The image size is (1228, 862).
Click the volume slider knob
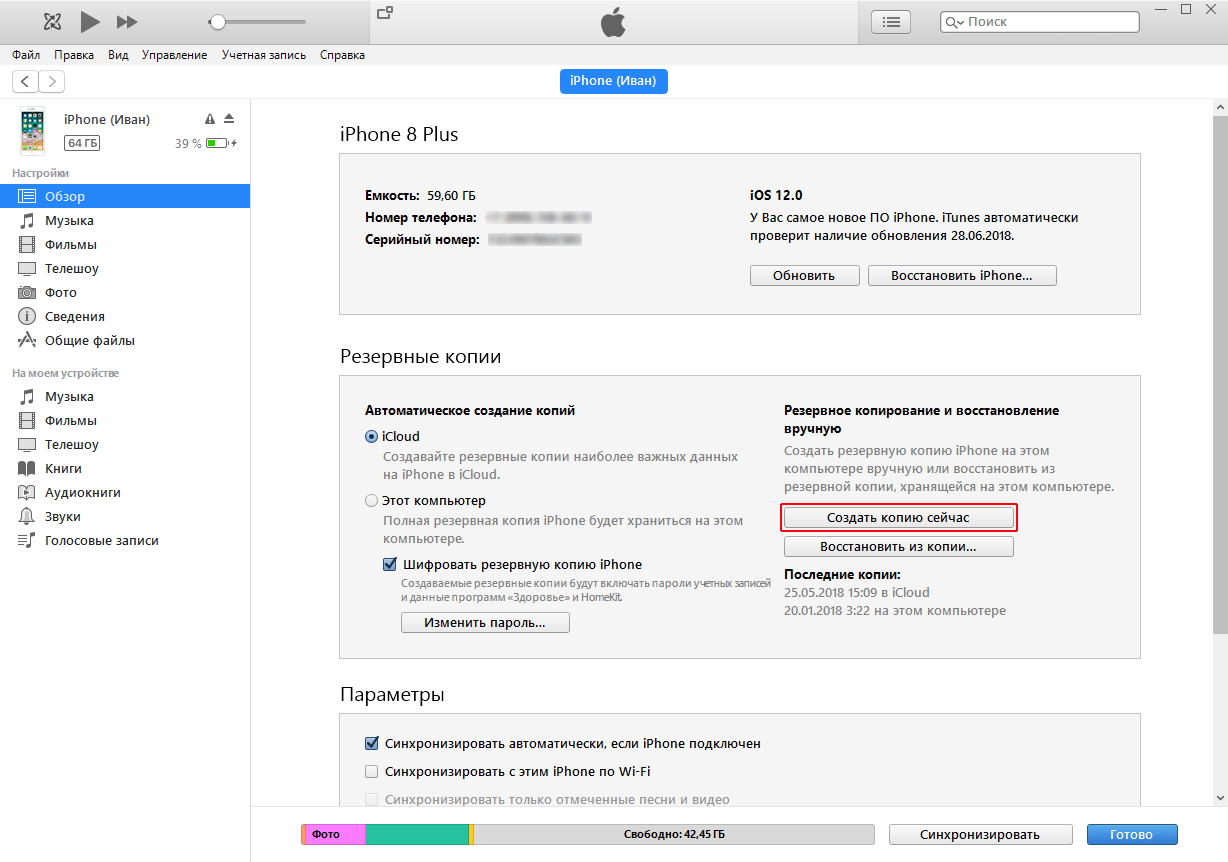(x=217, y=21)
